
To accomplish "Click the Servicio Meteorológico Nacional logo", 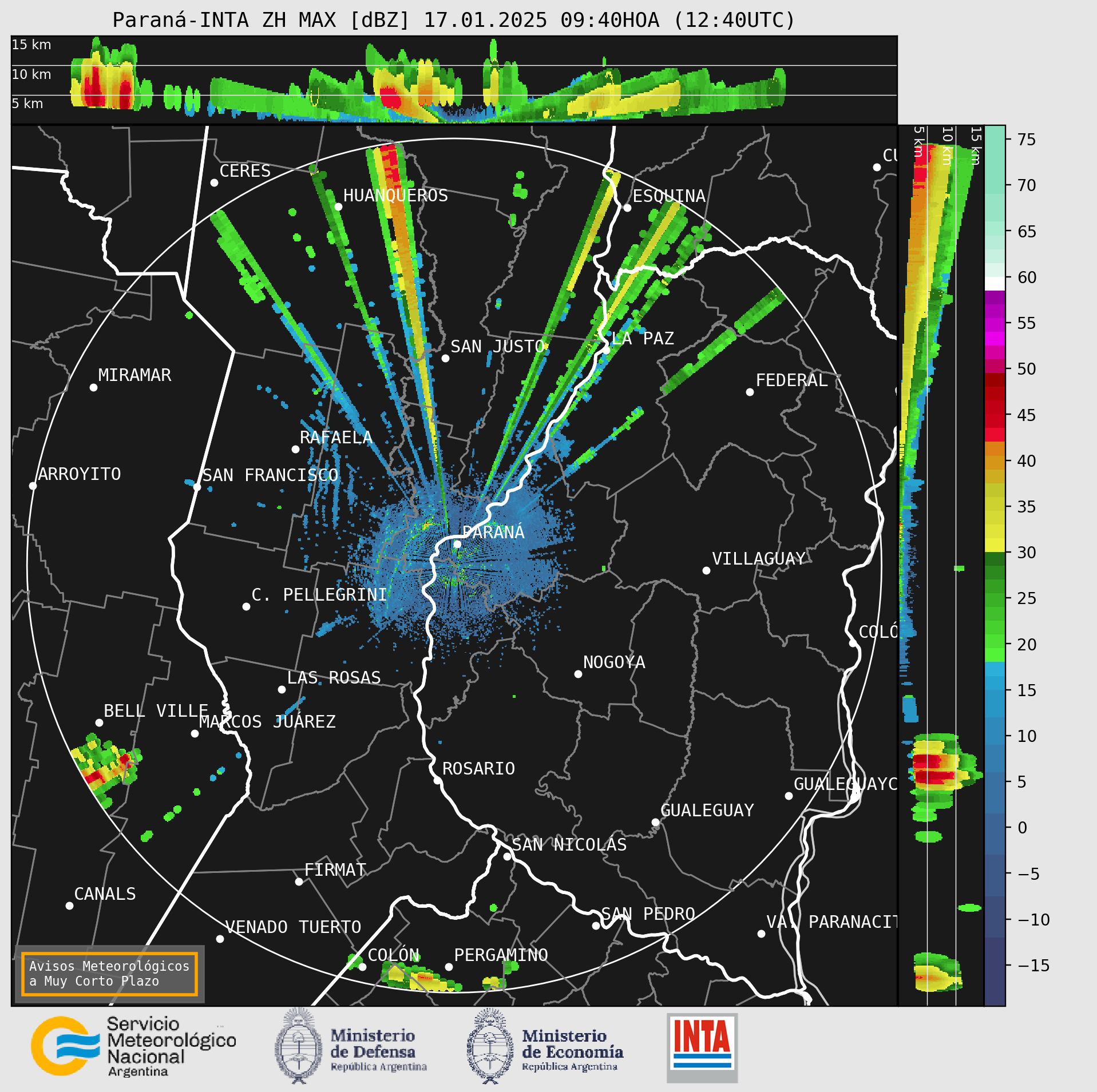I will tap(133, 1046).
